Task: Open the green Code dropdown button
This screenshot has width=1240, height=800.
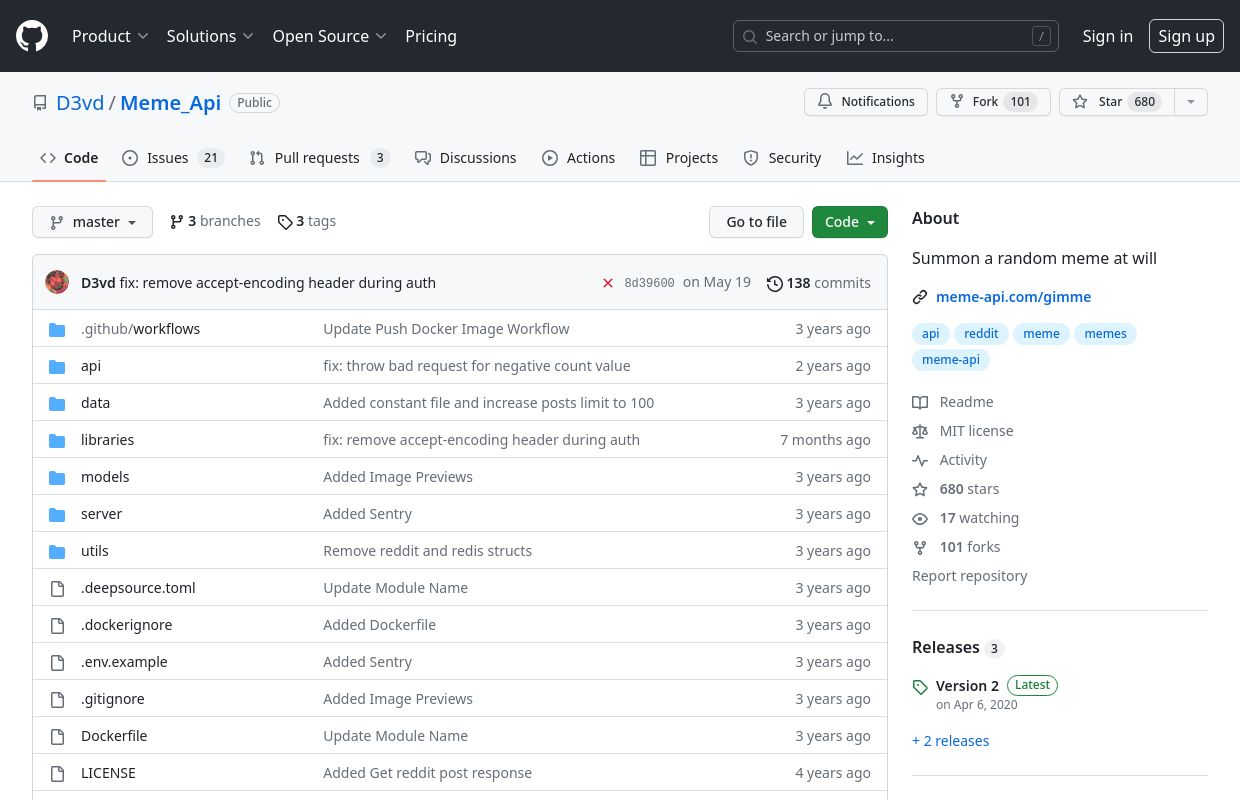Action: coord(849,222)
